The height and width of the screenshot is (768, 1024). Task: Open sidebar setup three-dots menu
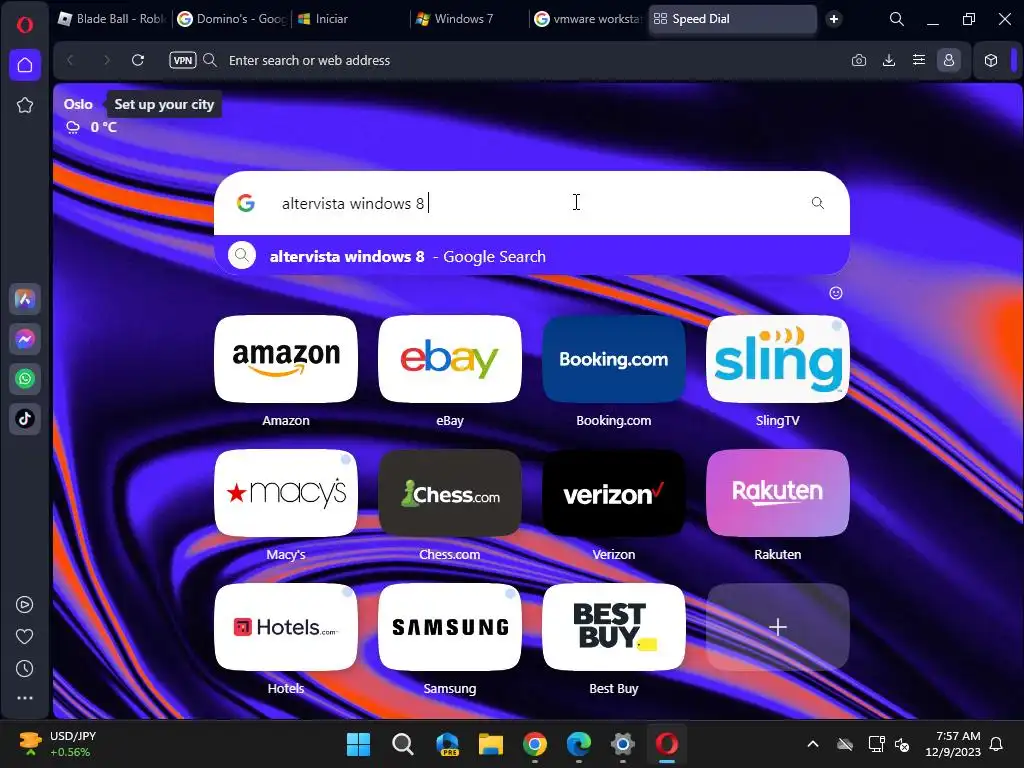25,698
